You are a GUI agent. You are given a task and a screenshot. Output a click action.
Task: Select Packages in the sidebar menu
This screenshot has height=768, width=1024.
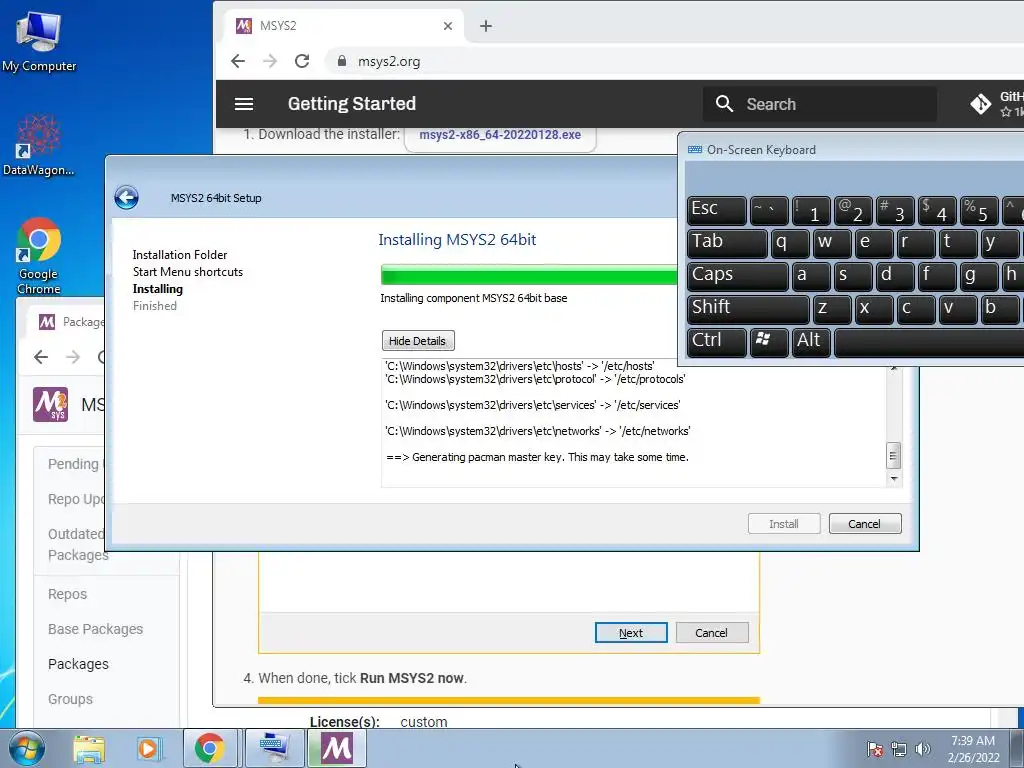tap(78, 664)
